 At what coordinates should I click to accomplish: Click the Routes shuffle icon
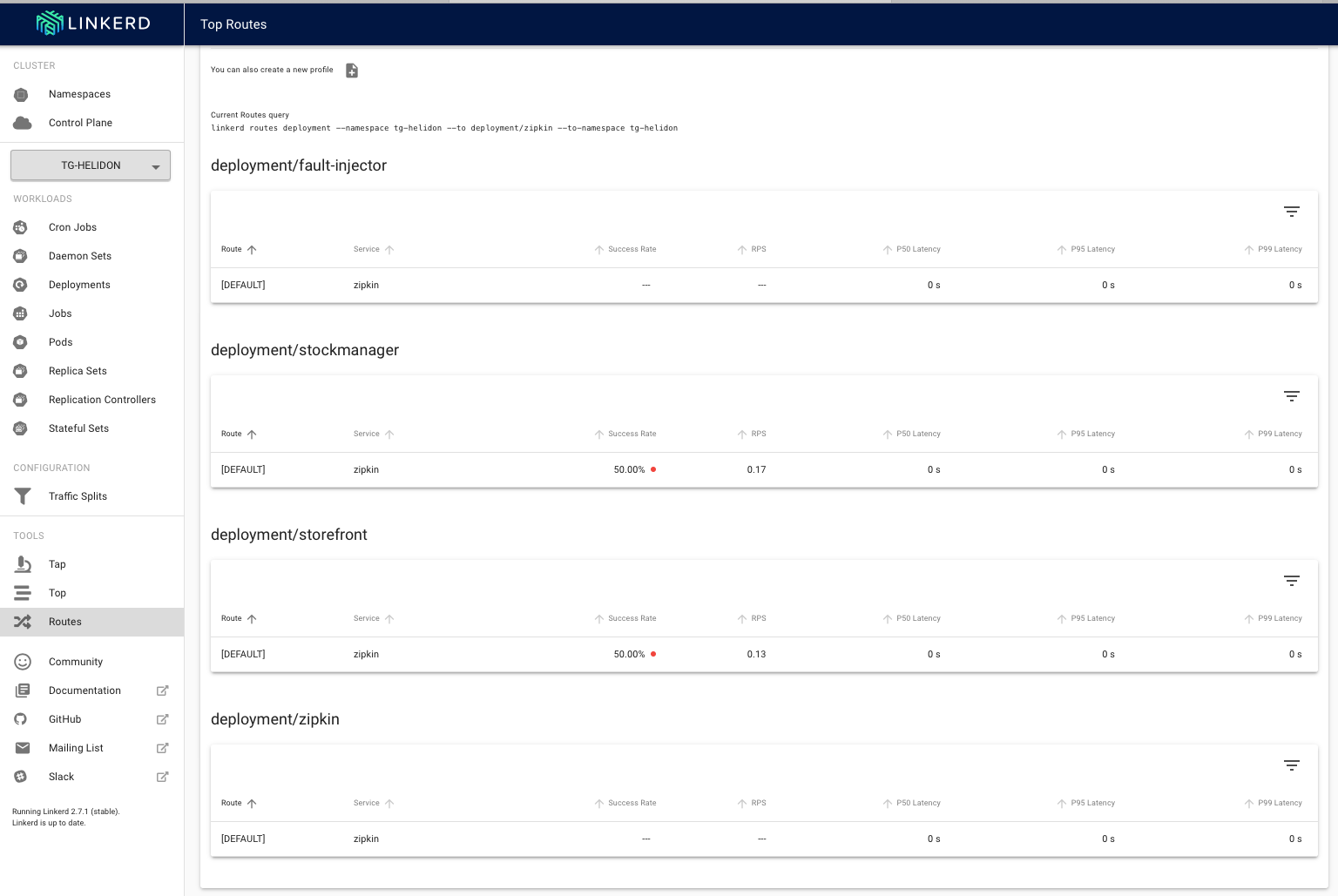click(23, 622)
